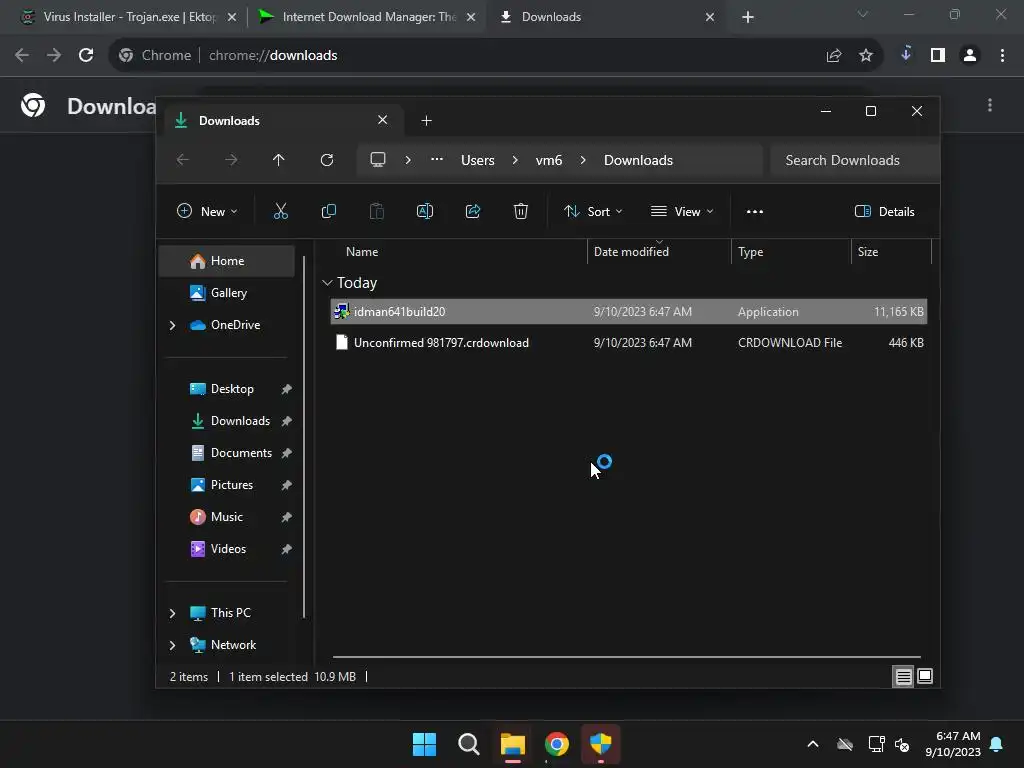Open Home in the navigation pane

[227, 261]
